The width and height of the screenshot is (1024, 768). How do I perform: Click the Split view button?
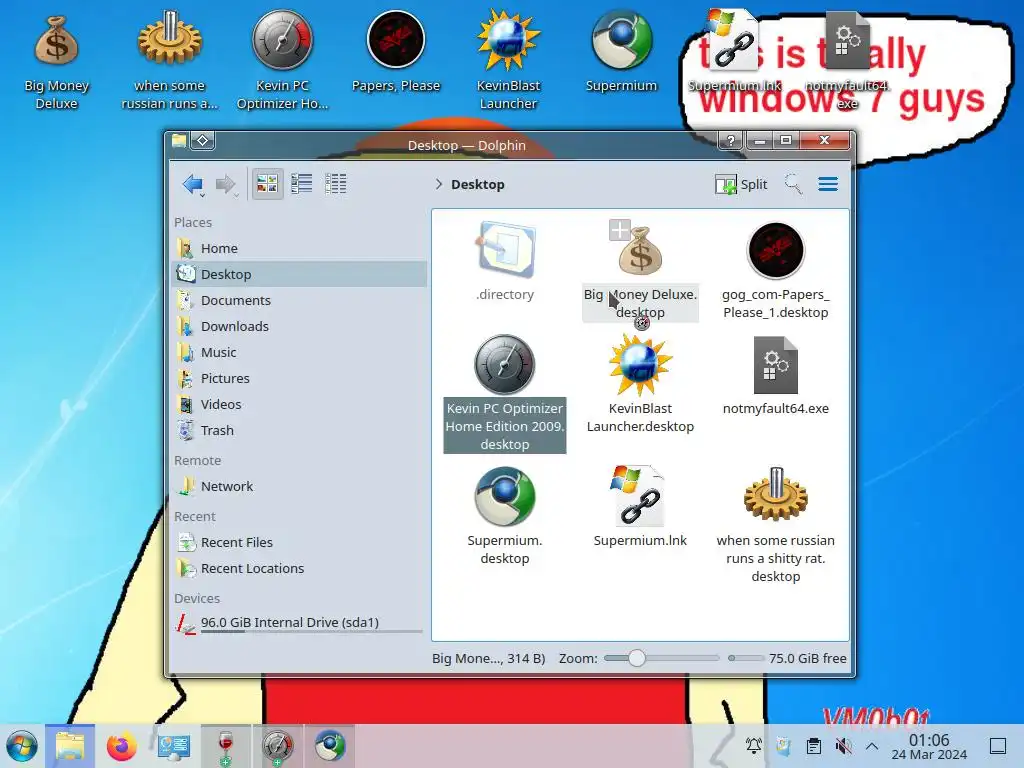[x=741, y=185]
